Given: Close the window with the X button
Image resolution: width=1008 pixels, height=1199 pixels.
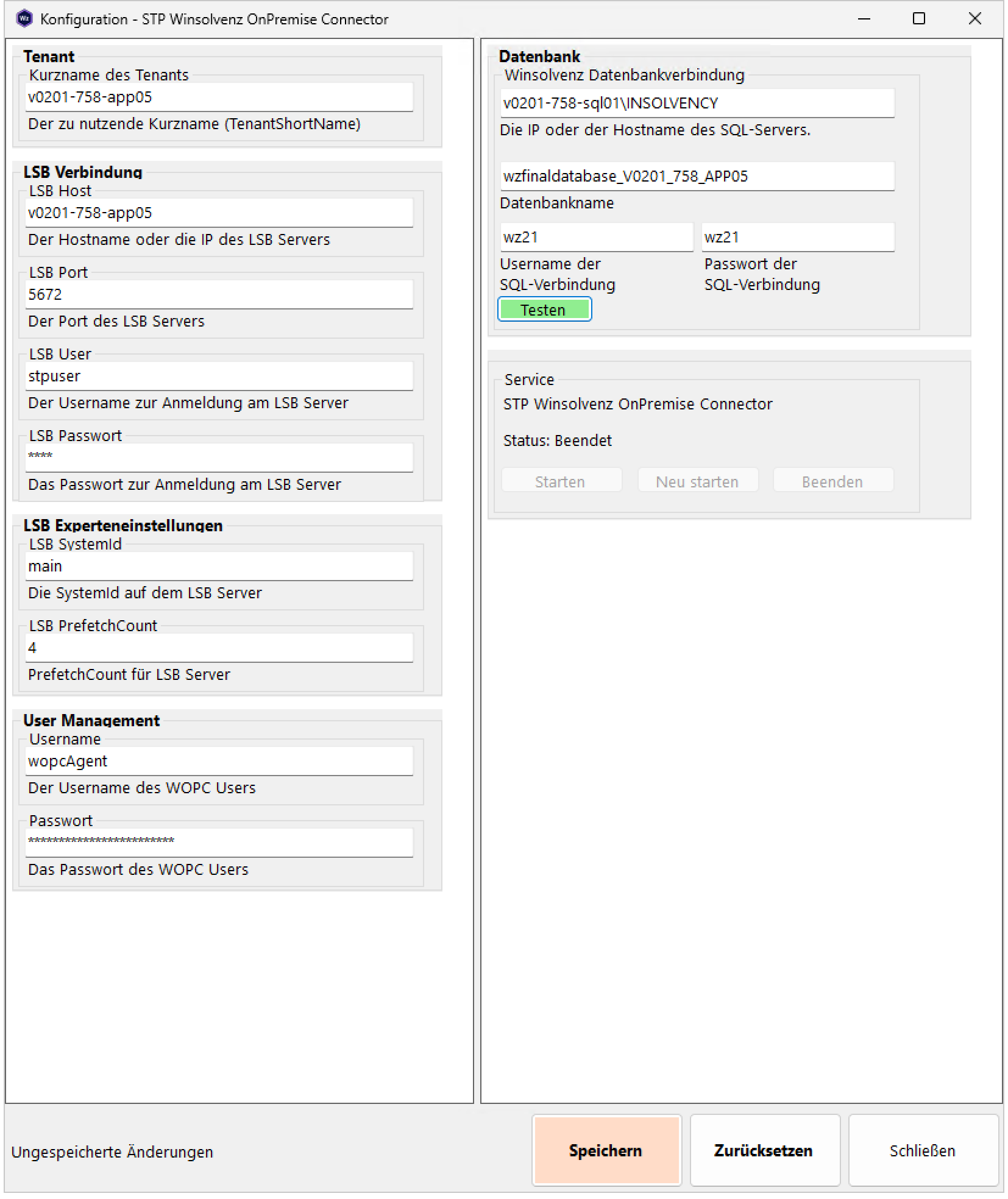Looking at the screenshot, I should tap(974, 19).
